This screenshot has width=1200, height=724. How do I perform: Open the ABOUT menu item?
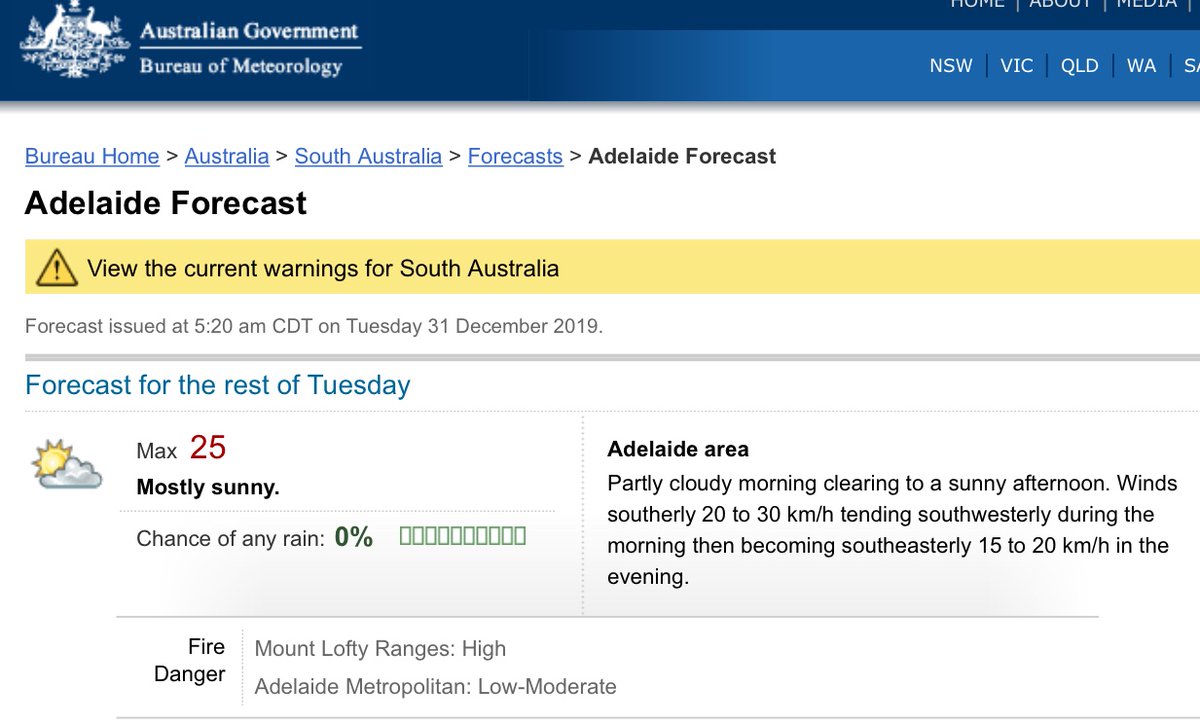click(x=1059, y=5)
